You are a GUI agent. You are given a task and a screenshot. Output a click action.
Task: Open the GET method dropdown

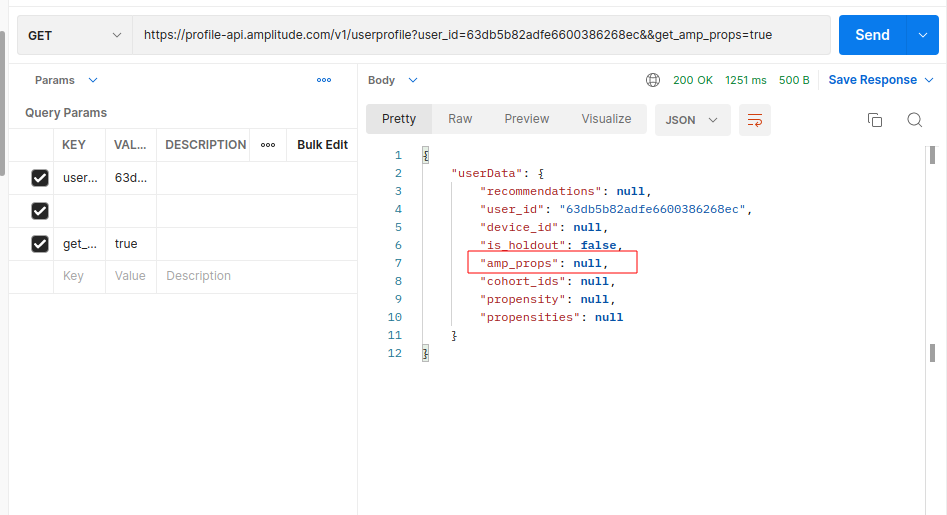point(75,36)
